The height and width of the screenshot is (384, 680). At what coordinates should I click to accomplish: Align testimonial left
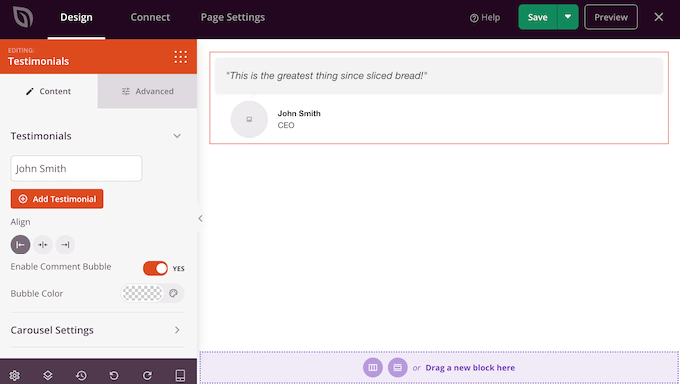pos(20,245)
